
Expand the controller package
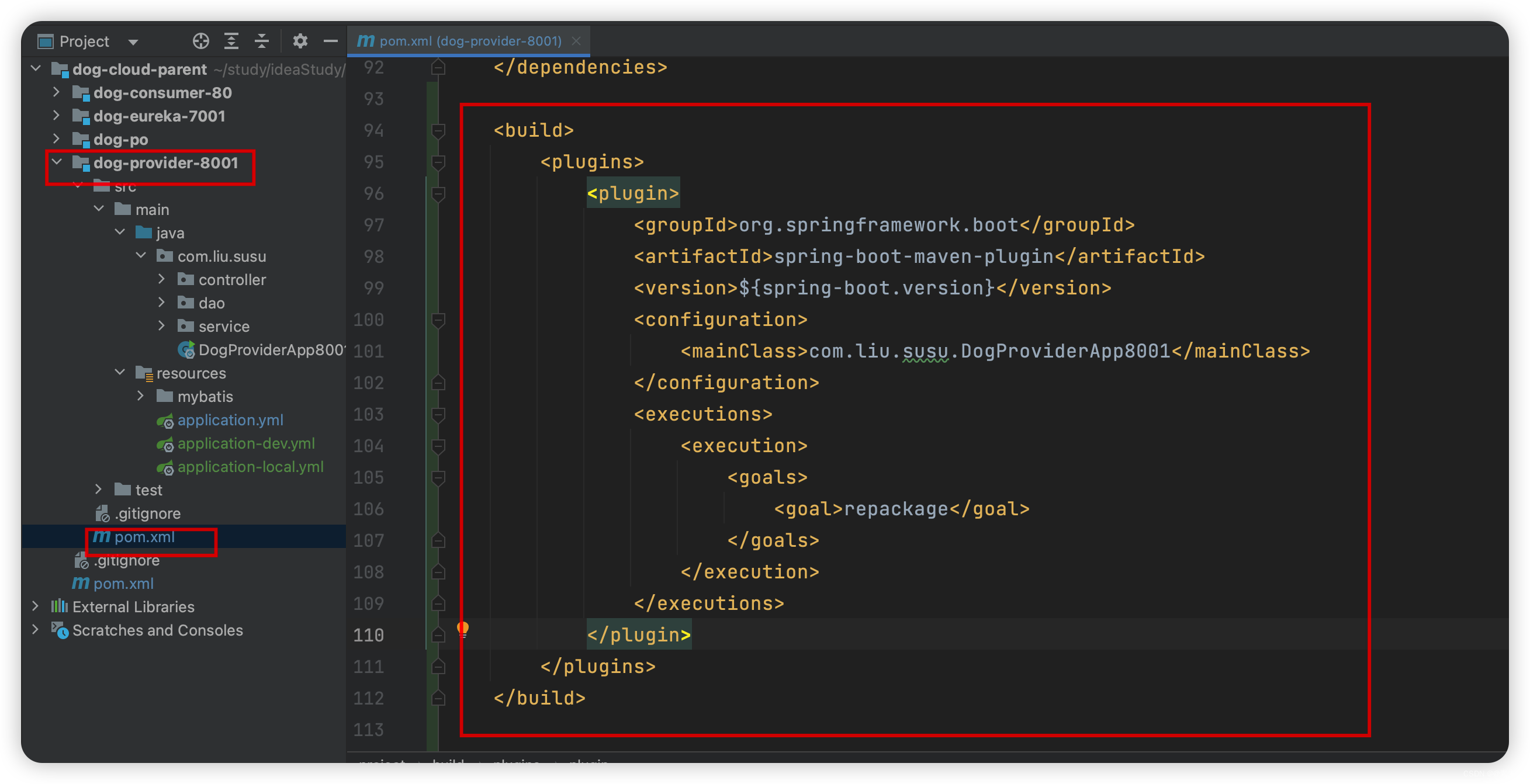[x=161, y=279]
